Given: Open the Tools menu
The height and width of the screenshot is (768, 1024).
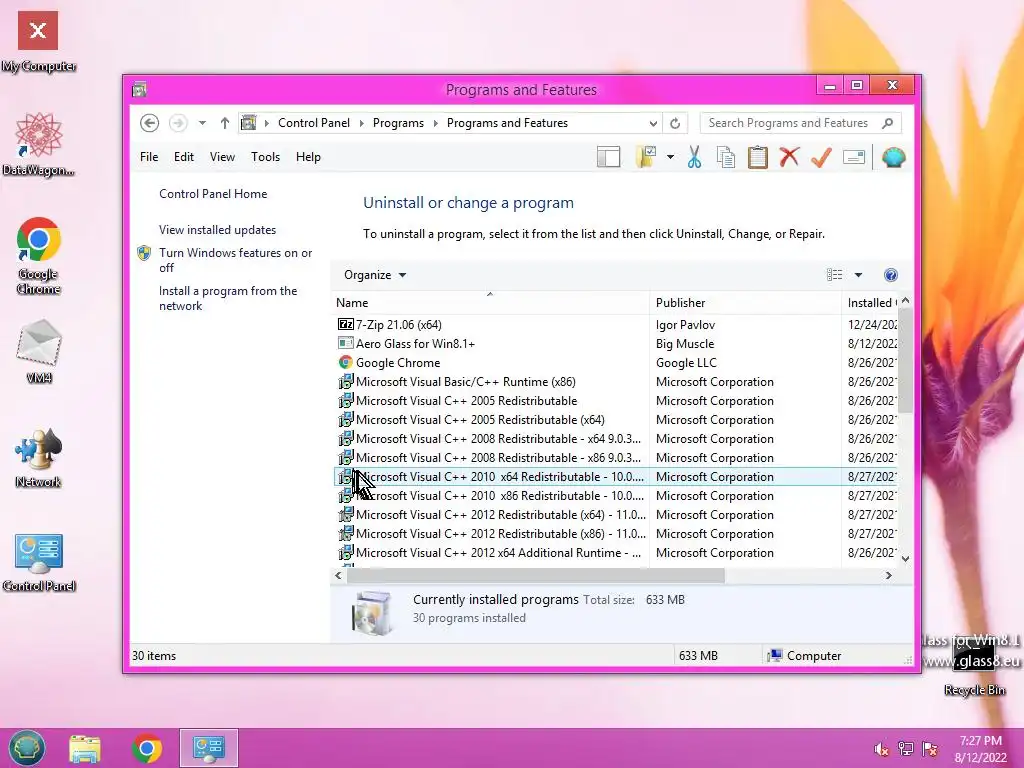Looking at the screenshot, I should coord(265,157).
